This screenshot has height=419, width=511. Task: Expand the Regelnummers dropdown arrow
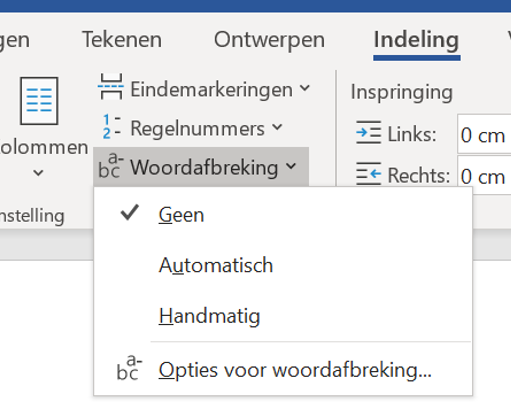pos(277,127)
